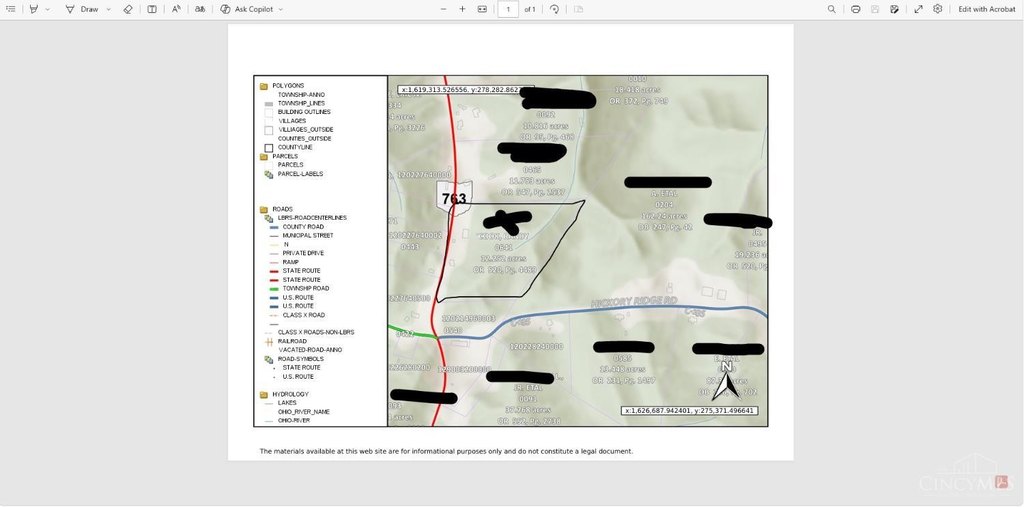Open Ask Copilot
1024x507 pixels.
(x=246, y=9)
